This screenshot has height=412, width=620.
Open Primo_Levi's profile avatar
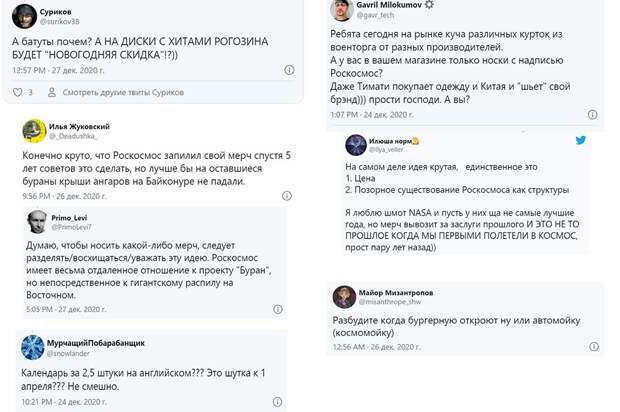[x=37, y=222]
